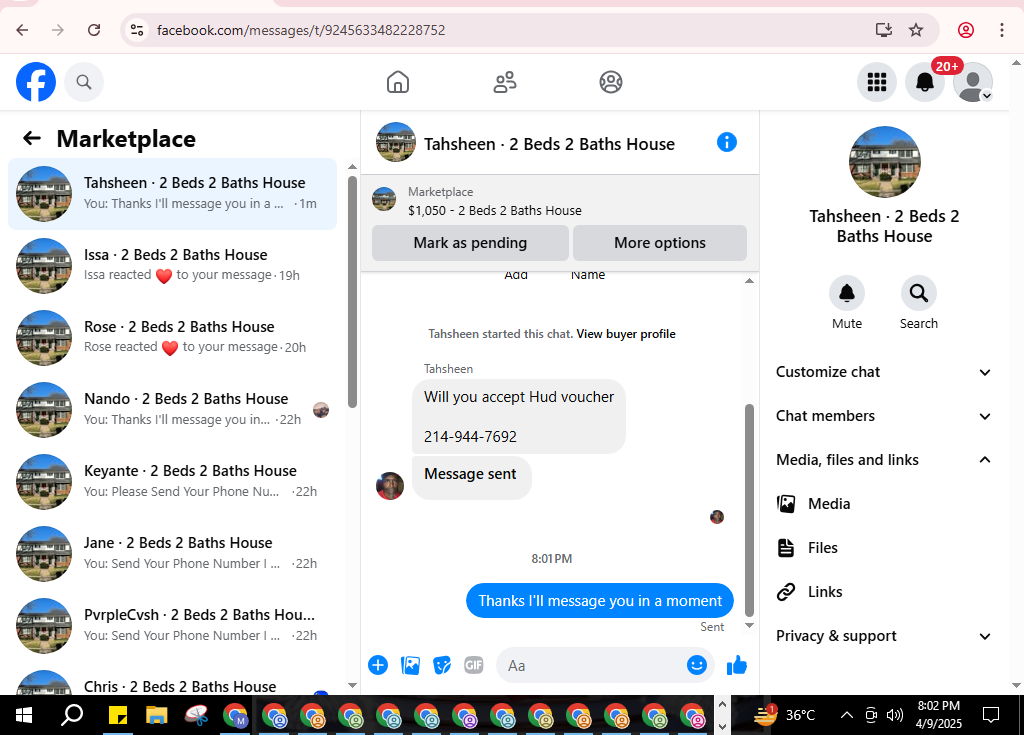Image resolution: width=1024 pixels, height=735 pixels.
Task: Click the taskbar clock 8:02 PM
Action: pos(938,715)
